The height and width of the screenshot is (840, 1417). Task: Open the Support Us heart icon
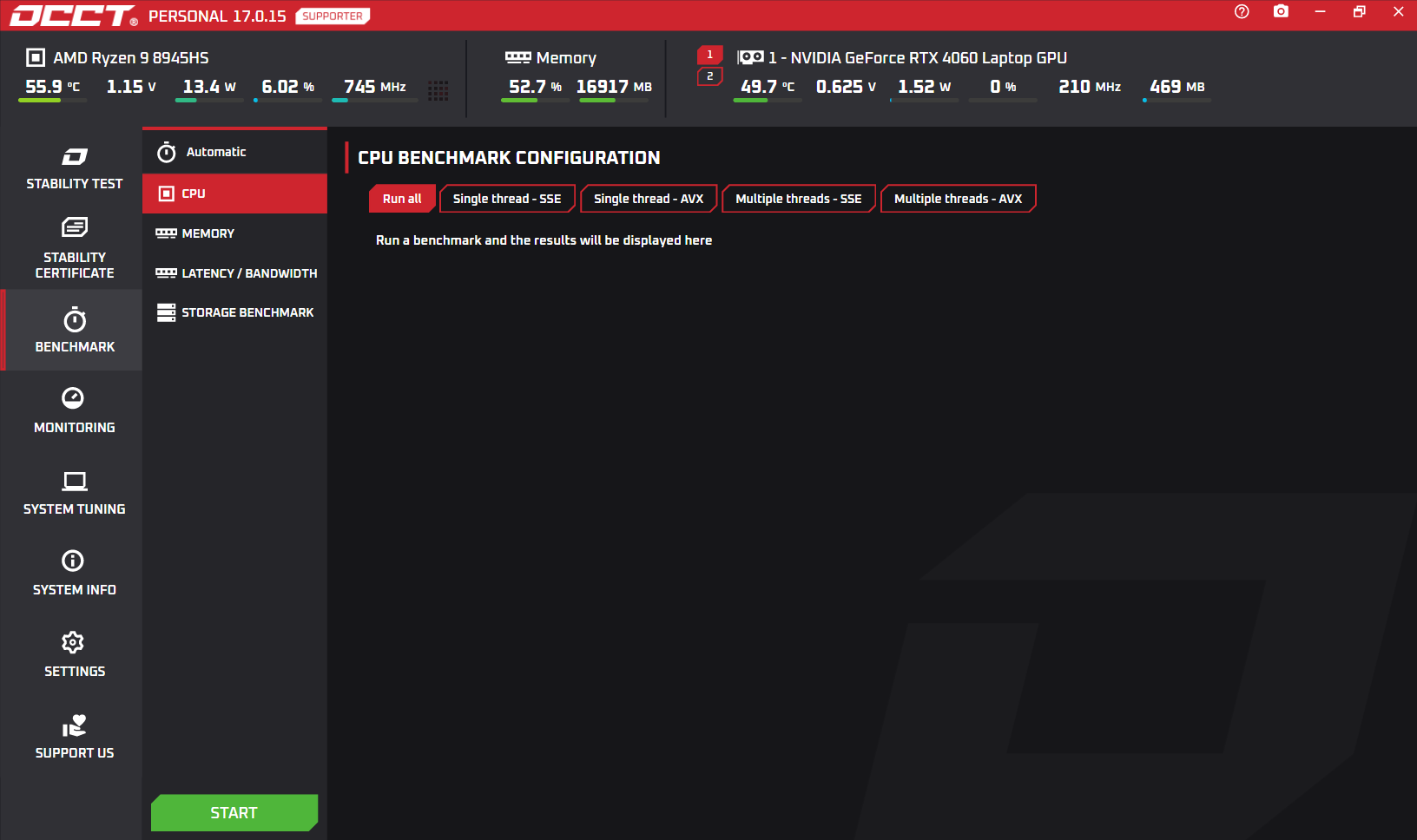[75, 725]
